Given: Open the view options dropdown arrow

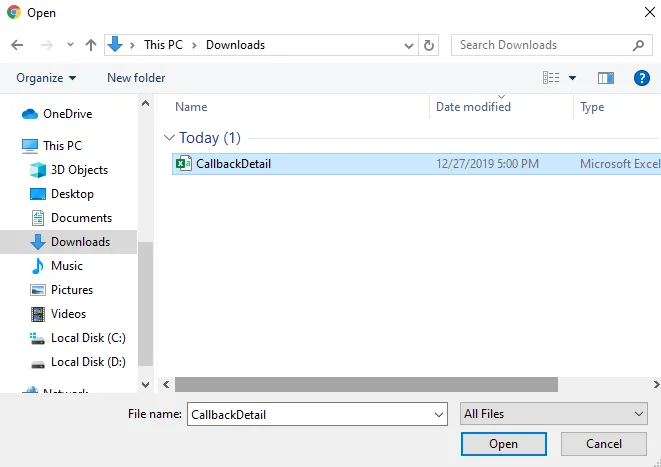Looking at the screenshot, I should [x=572, y=78].
